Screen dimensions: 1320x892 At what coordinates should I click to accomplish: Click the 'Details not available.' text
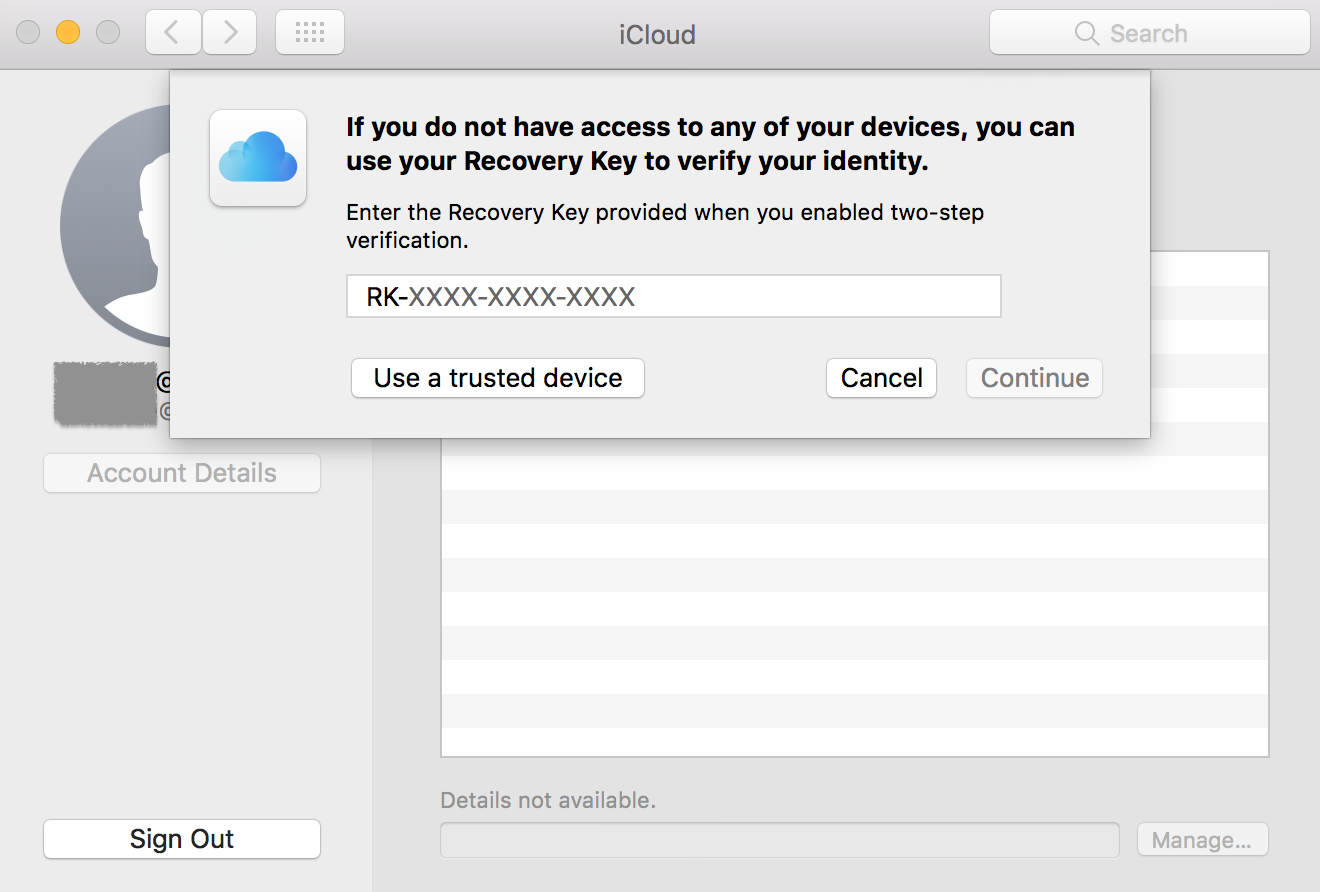pos(548,800)
